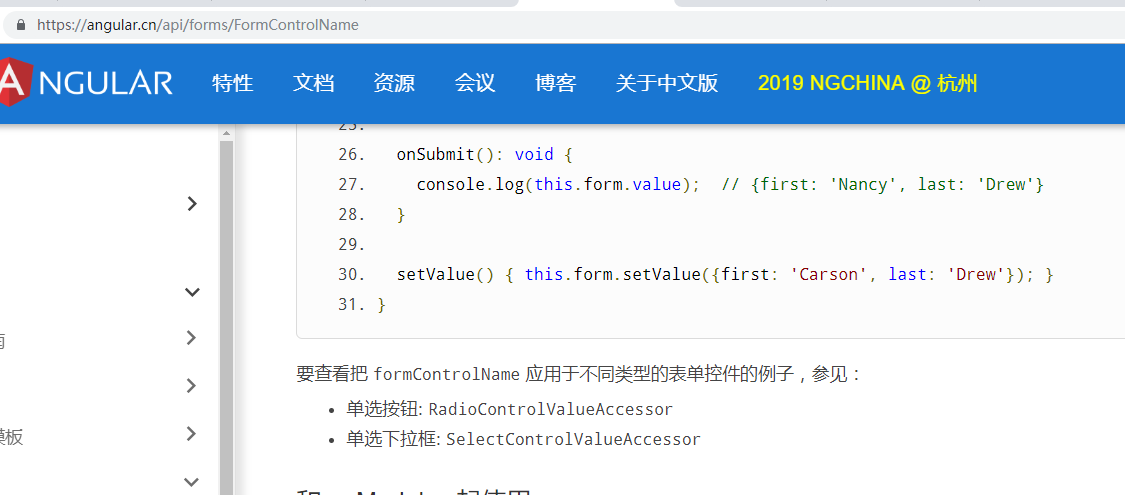Viewport: 1125px width, 495px height.
Task: Open the 博客 link in navbar
Action: tap(555, 83)
